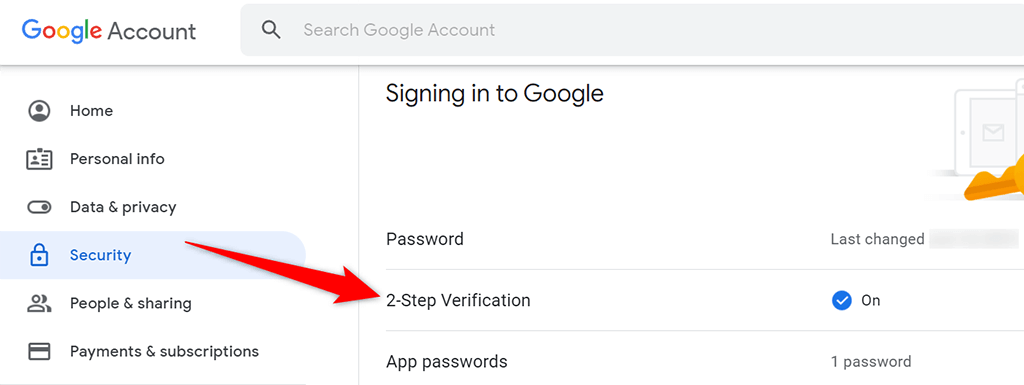
Task: Open the Password row
Action: pyautogui.click(x=705, y=239)
